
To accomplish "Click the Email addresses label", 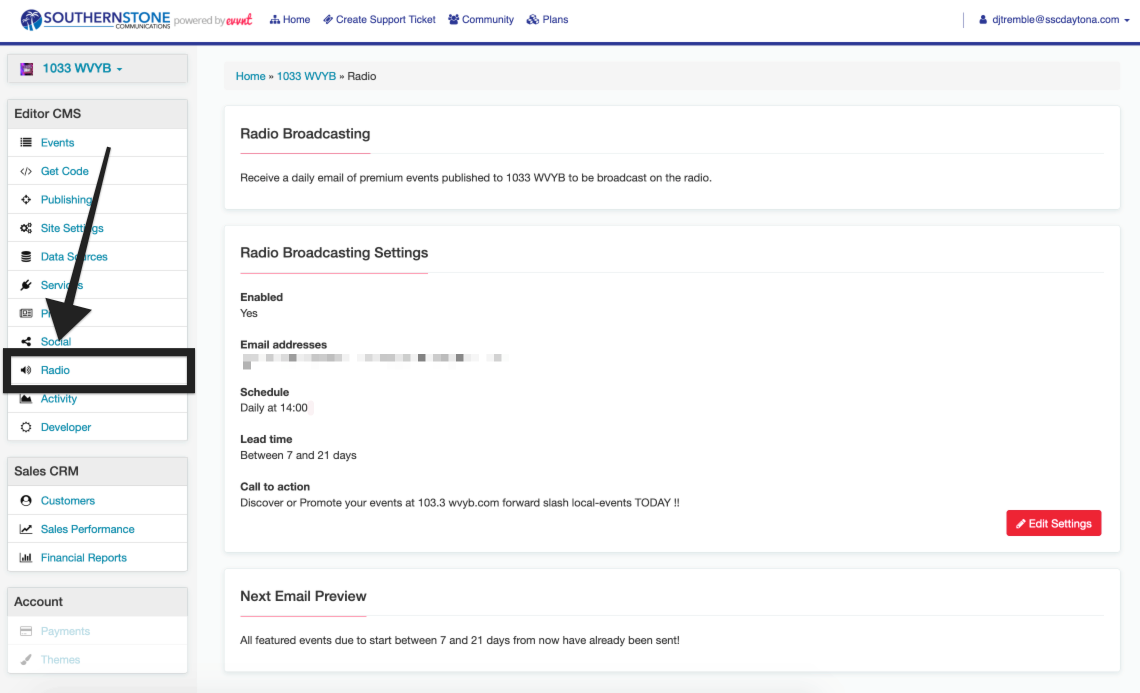I will (284, 345).
